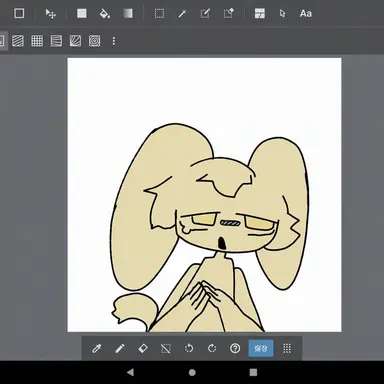This screenshot has width=384, height=384.
Task: Tap the blue Save button
Action: [261, 348]
